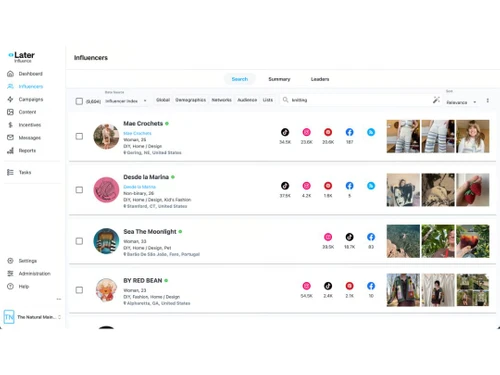
Task: Open the BY RED BEAN influencer name
Action: coord(143,281)
